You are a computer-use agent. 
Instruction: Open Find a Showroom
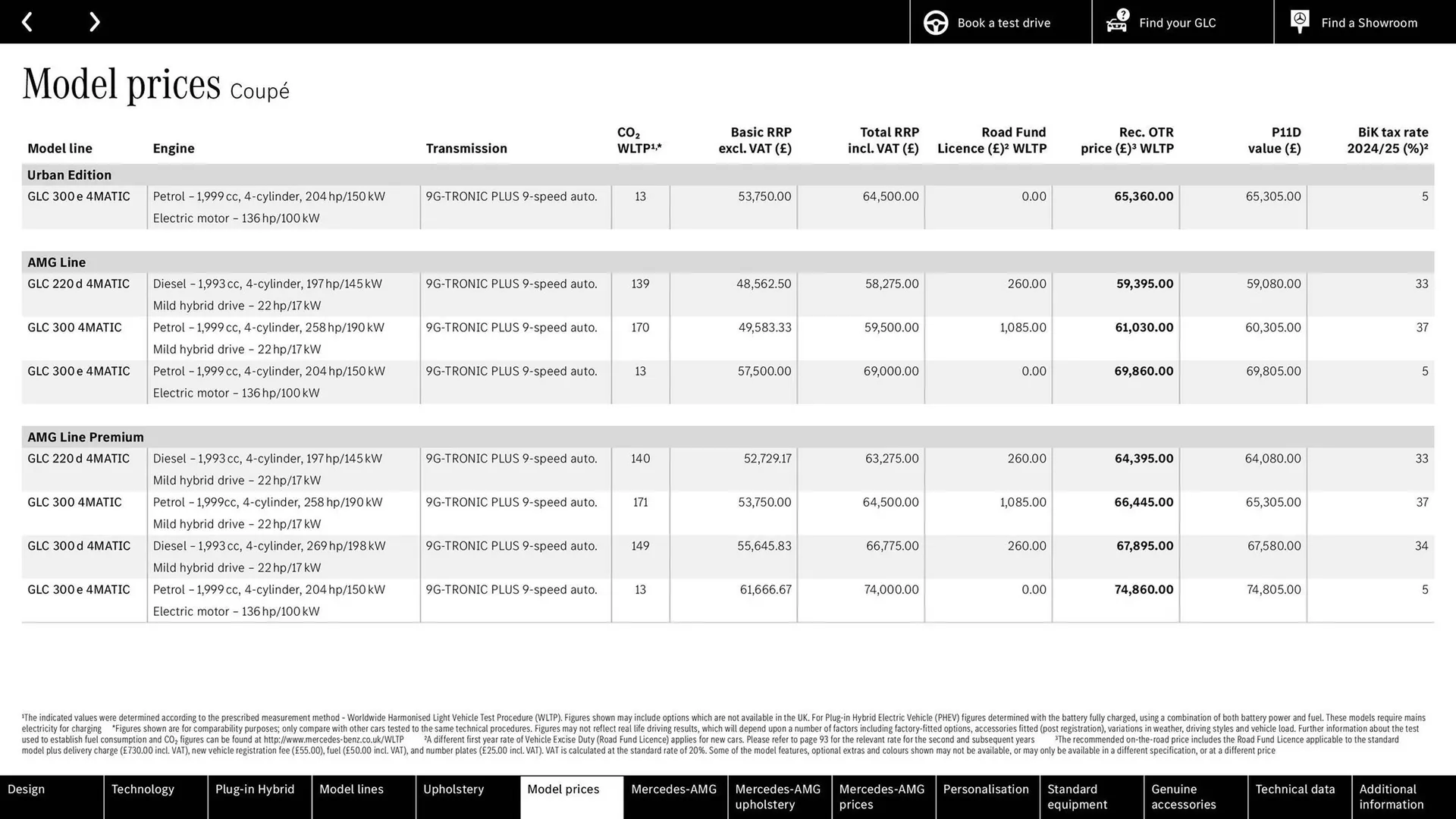coord(1369,22)
